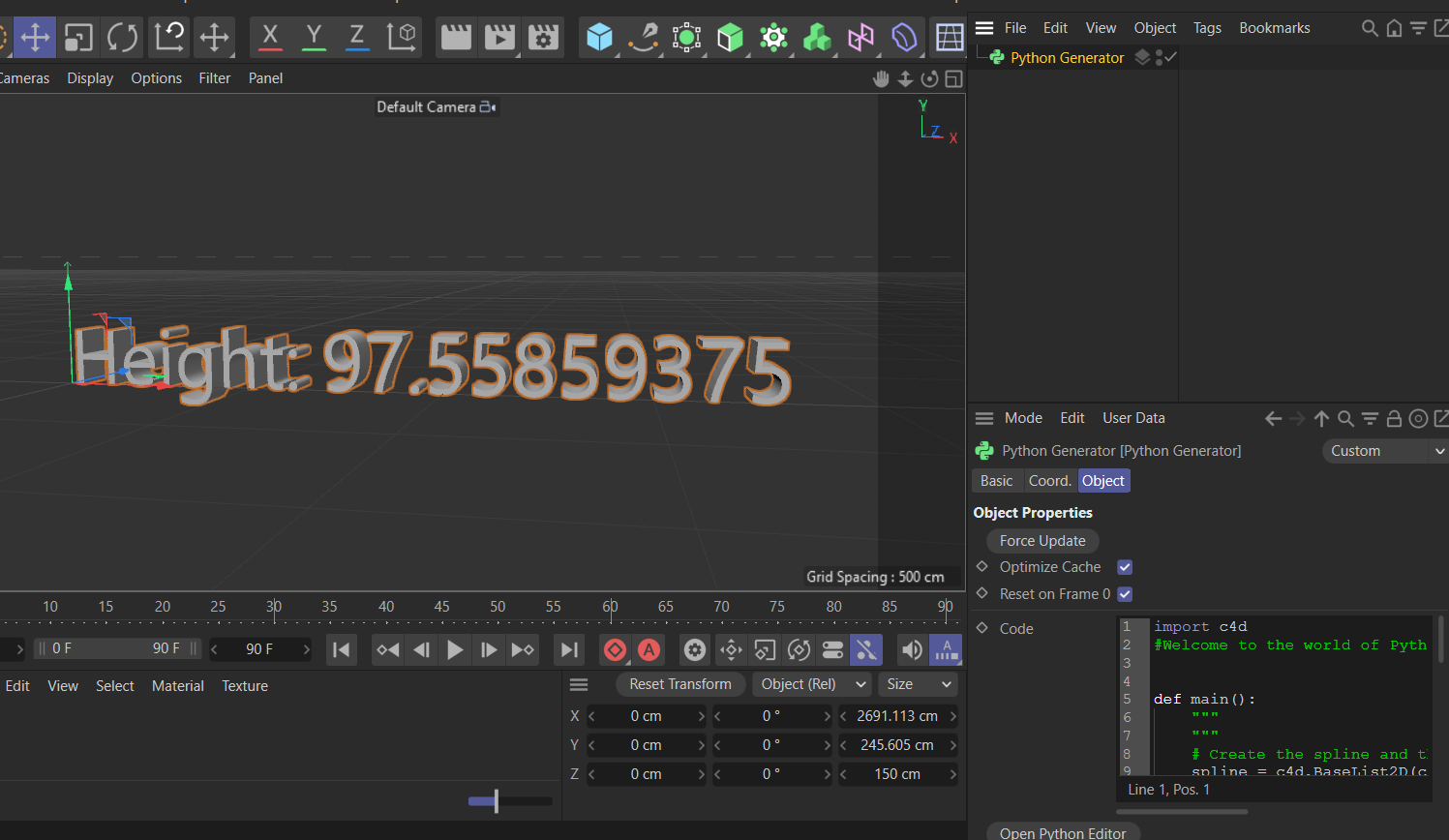Screen dimensions: 1449x840
Task: Search objects in Object Manager
Action: coord(1370,28)
